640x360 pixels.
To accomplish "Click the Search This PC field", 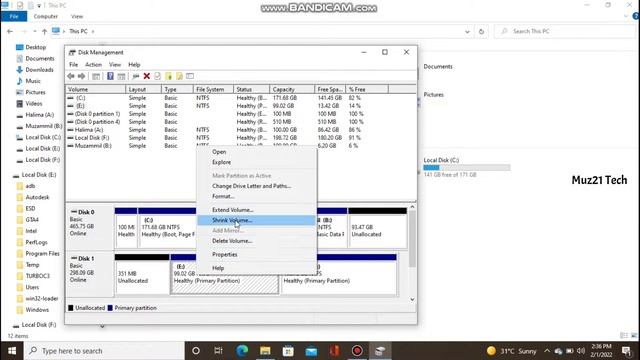I will [x=565, y=31].
